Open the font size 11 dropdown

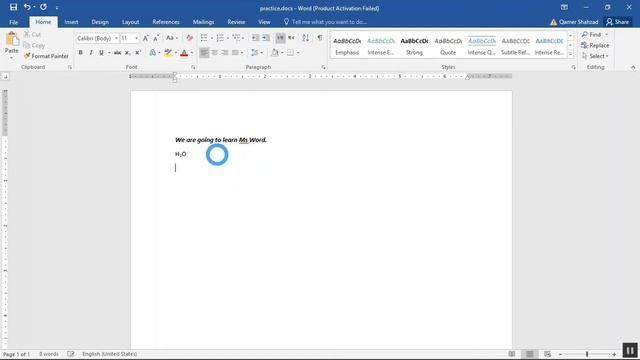click(136, 38)
